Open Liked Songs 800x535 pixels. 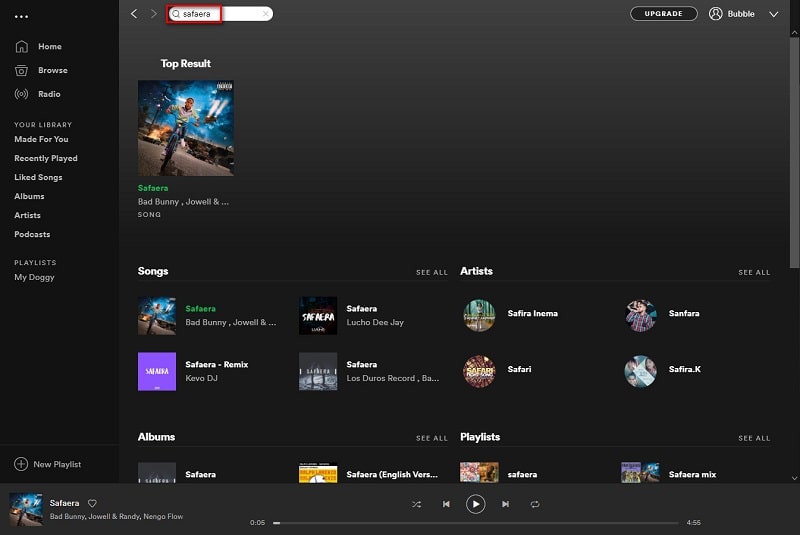click(38, 177)
